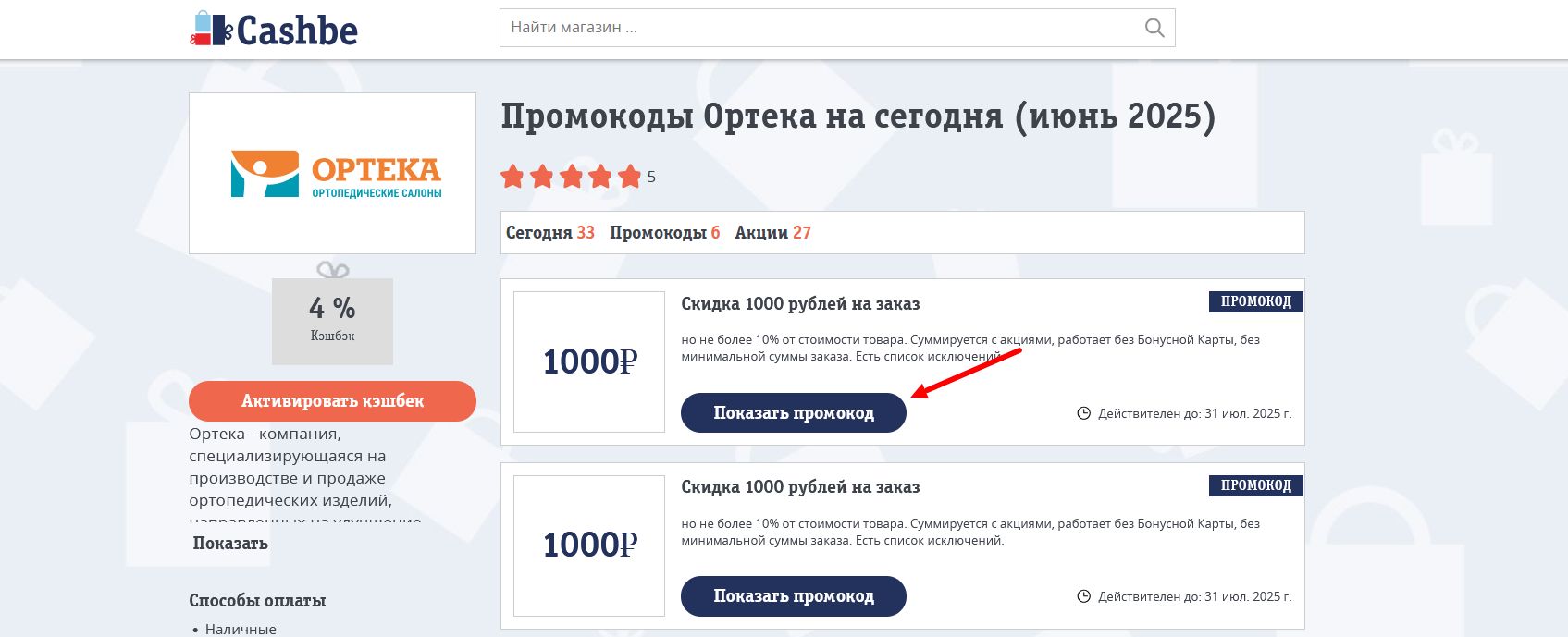
Task: Click clock icon on first coupon expiry
Action: click(1084, 413)
